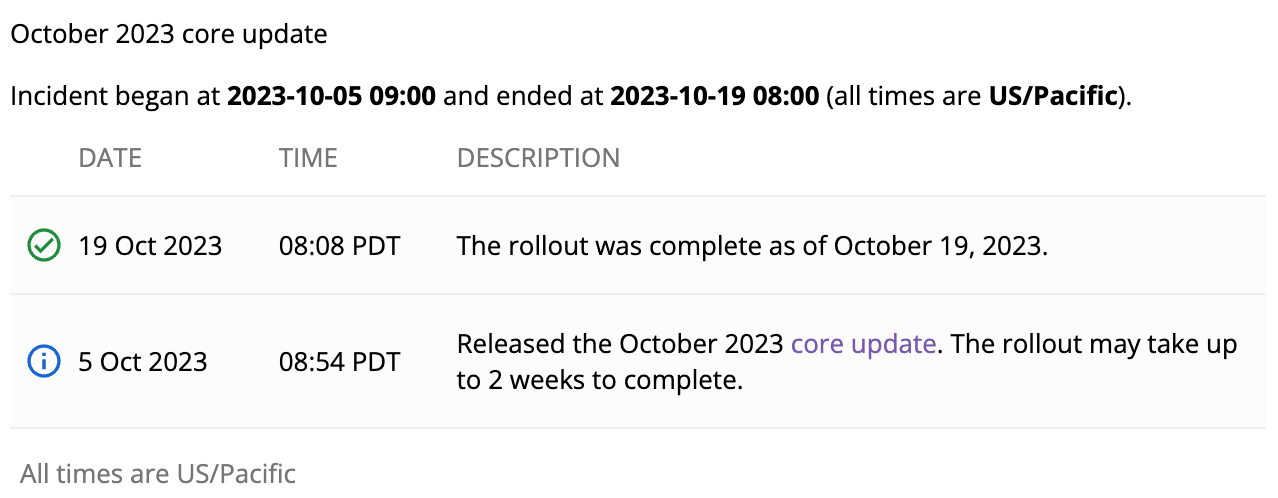This screenshot has width=1278, height=498.
Task: Click the 08:08 PDT time entry
Action: [339, 245]
